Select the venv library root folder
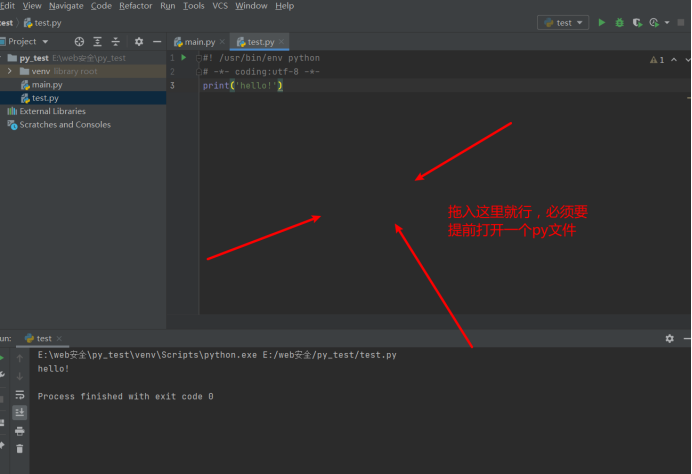The image size is (692, 474). [83, 71]
